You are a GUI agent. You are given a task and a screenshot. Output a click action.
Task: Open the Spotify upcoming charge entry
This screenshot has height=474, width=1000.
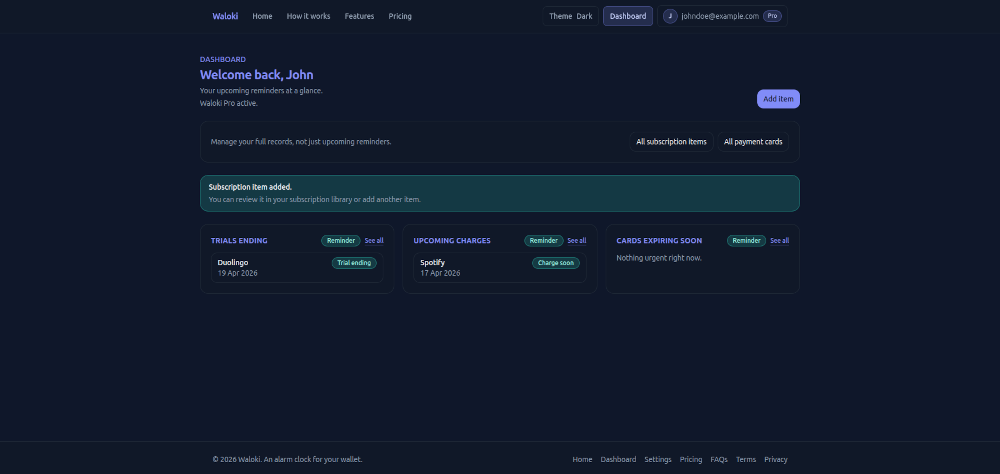(x=500, y=267)
